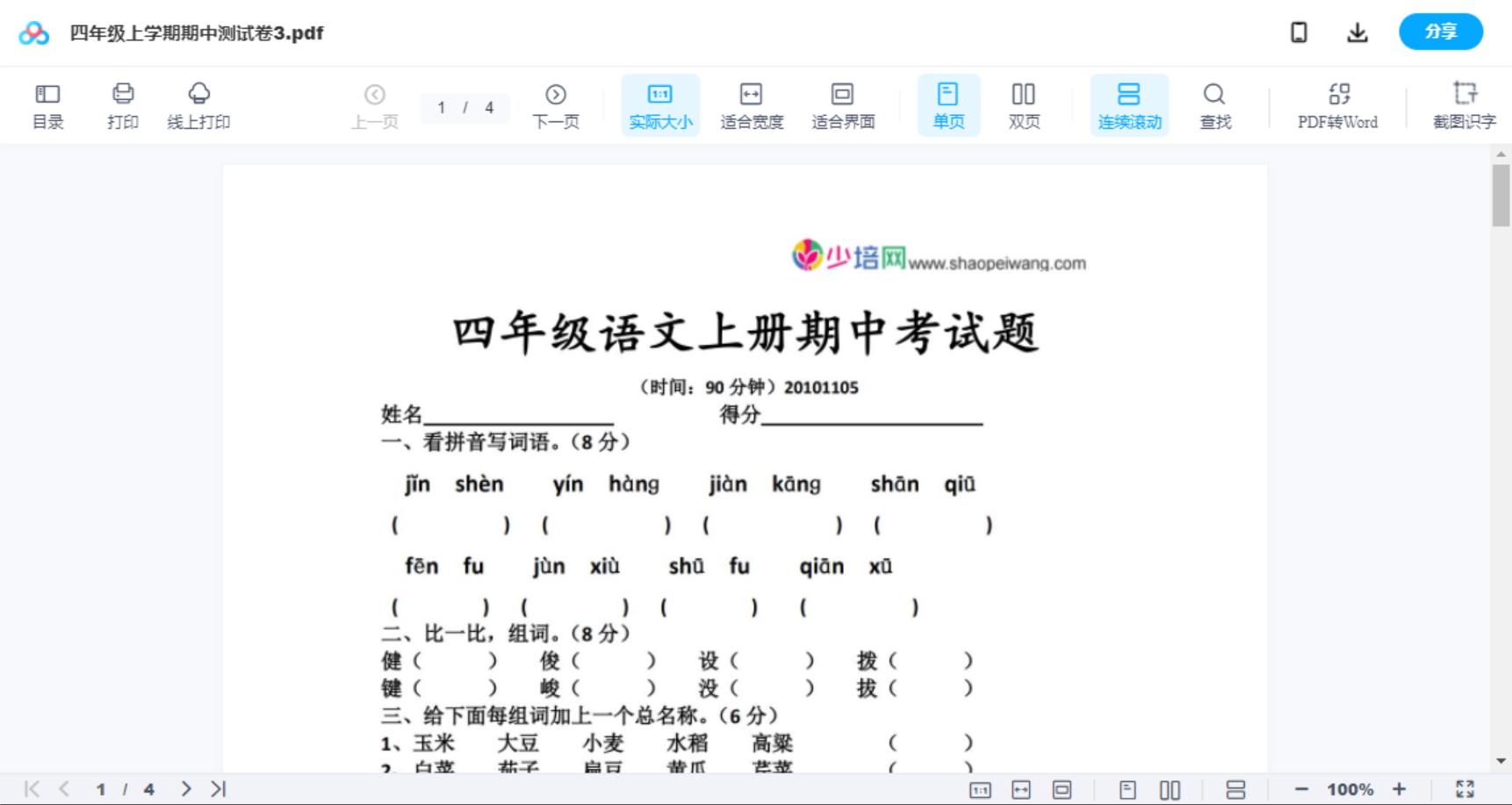Click the fullscreen icon at bottom right
The image size is (1512, 805).
(1466, 788)
